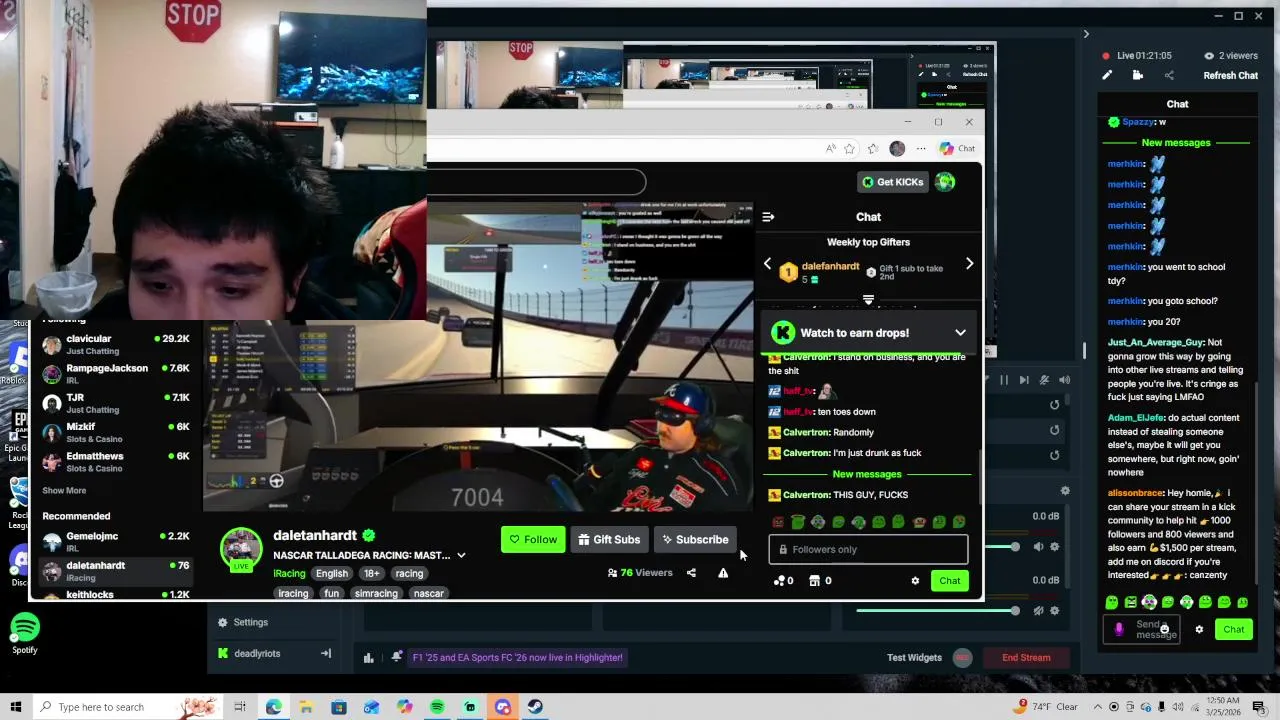Open RampageJackson channel in sidebar

[114, 373]
